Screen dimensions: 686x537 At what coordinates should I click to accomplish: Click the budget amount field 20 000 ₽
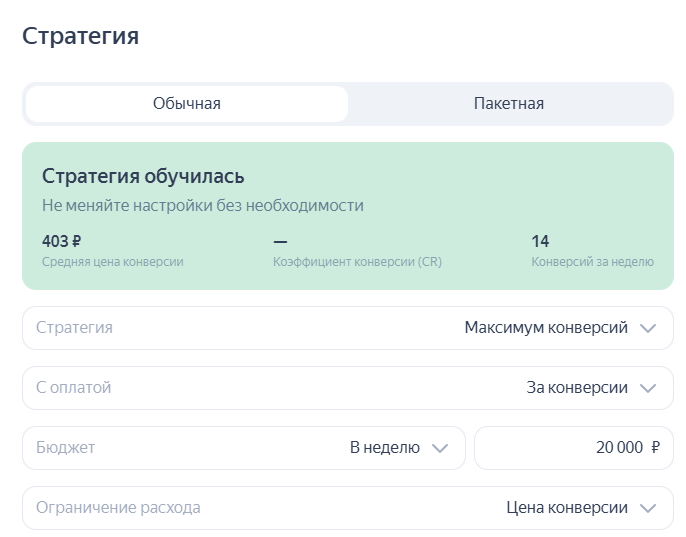(x=574, y=448)
